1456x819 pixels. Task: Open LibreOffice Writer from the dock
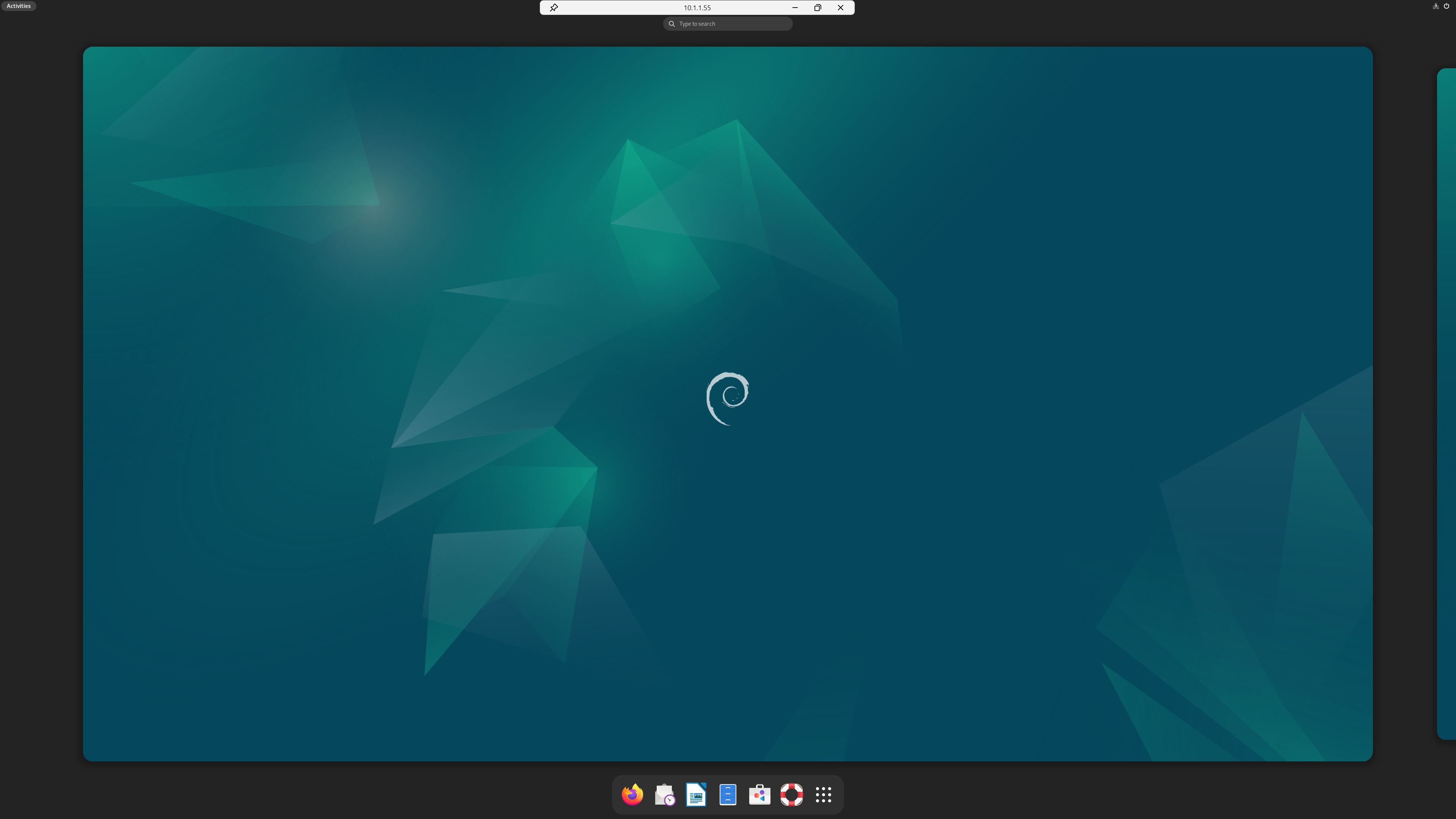[x=696, y=794]
